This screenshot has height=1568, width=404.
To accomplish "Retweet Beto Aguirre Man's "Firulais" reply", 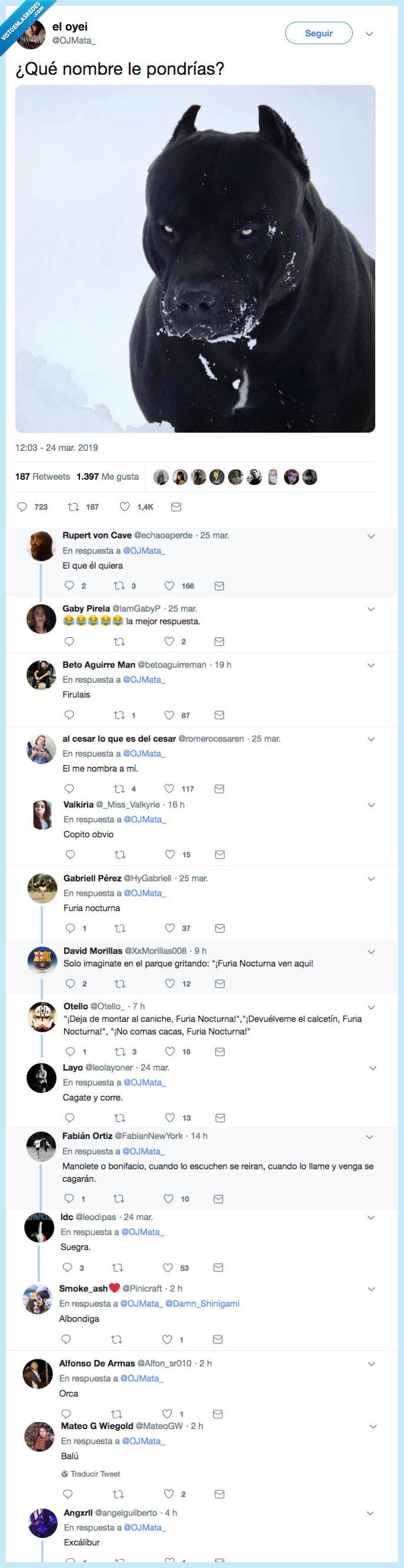I will 119,715.
